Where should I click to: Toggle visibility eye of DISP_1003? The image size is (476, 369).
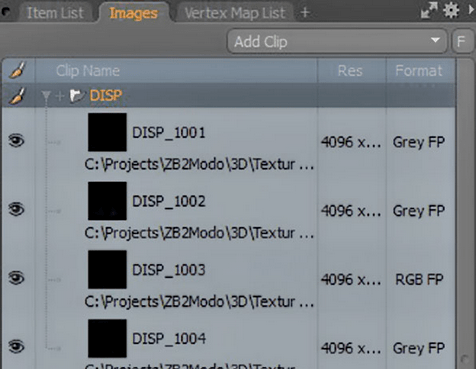(16, 278)
